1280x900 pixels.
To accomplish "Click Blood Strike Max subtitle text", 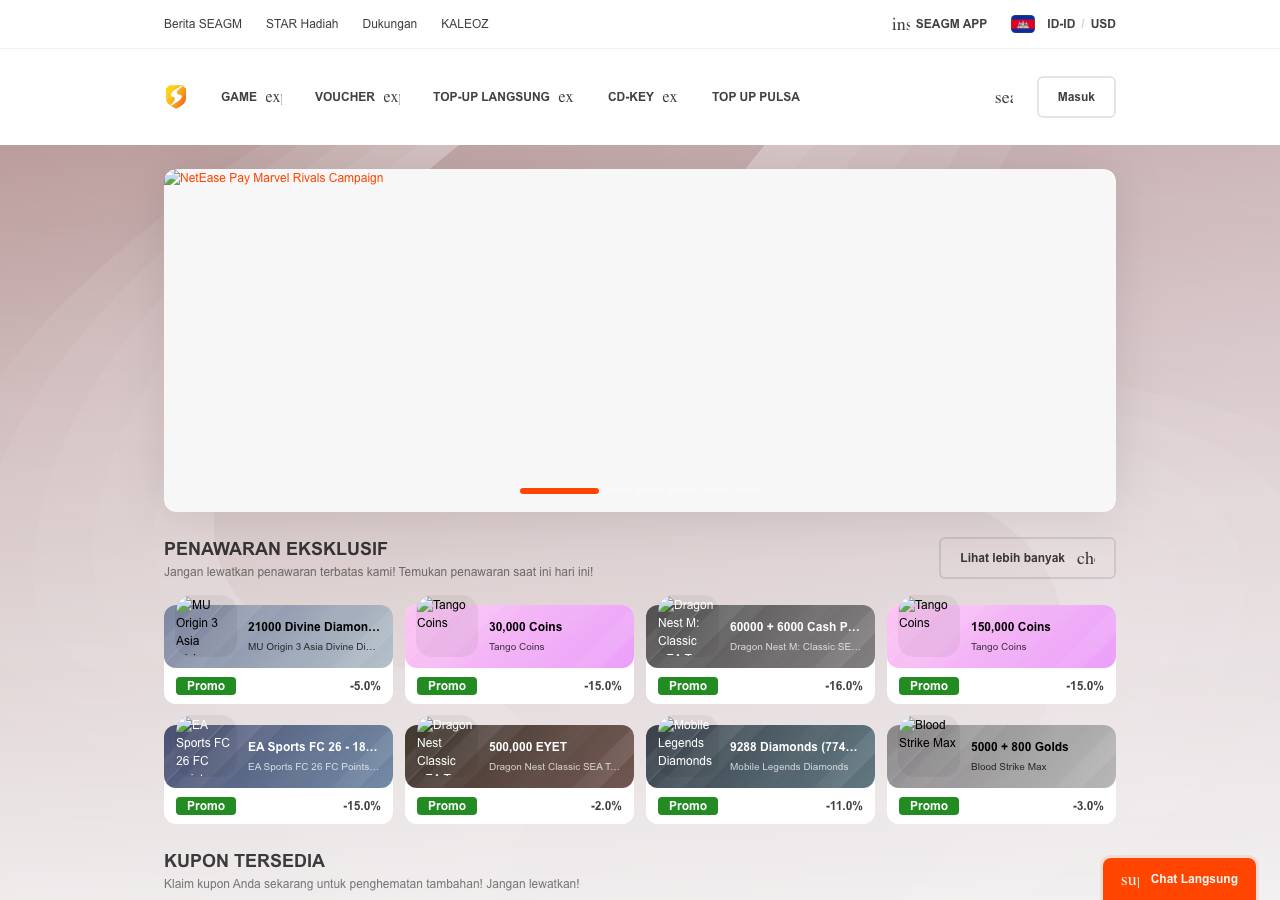I will coord(1009,767).
